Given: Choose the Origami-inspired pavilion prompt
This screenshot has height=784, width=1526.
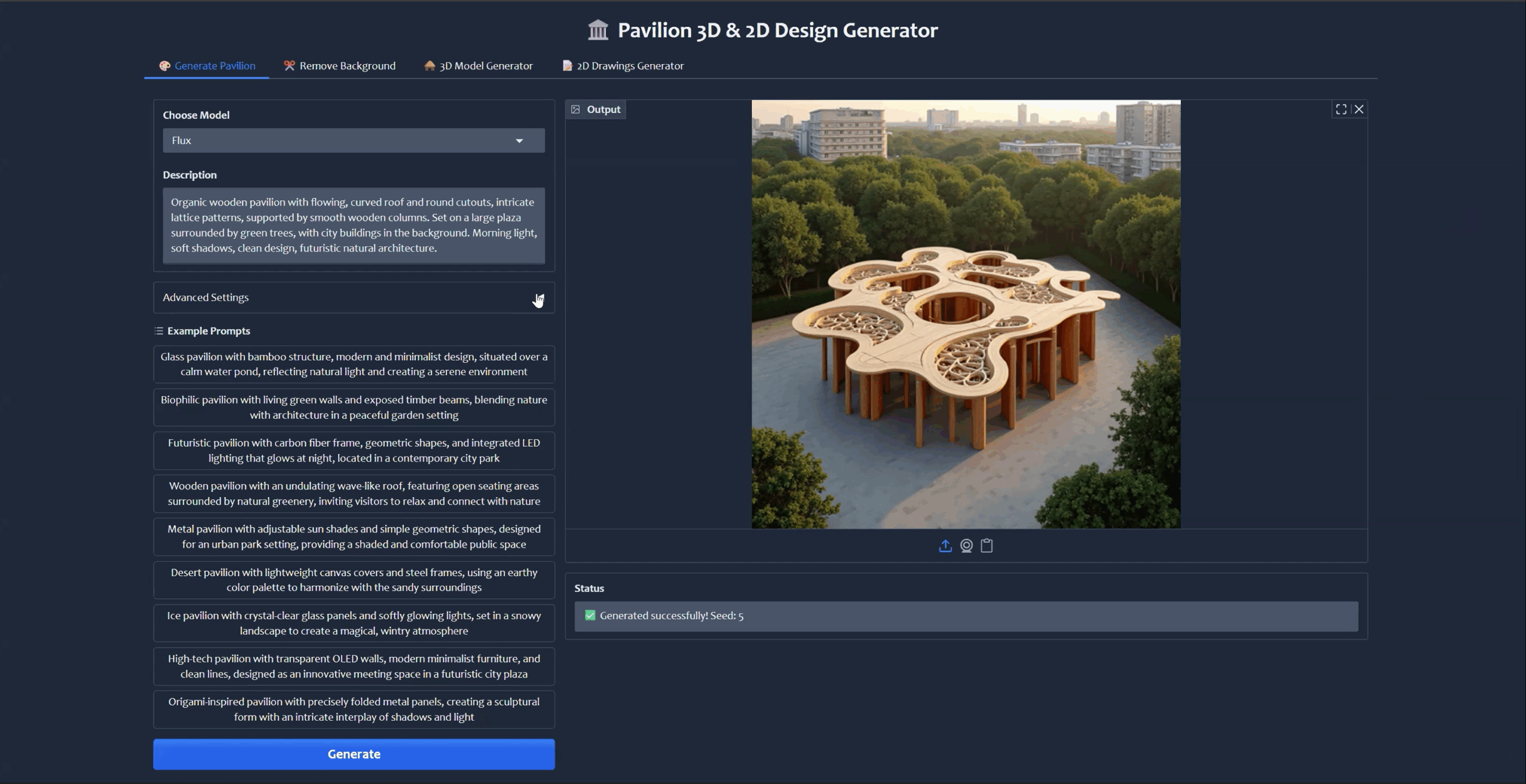Looking at the screenshot, I should coord(353,709).
